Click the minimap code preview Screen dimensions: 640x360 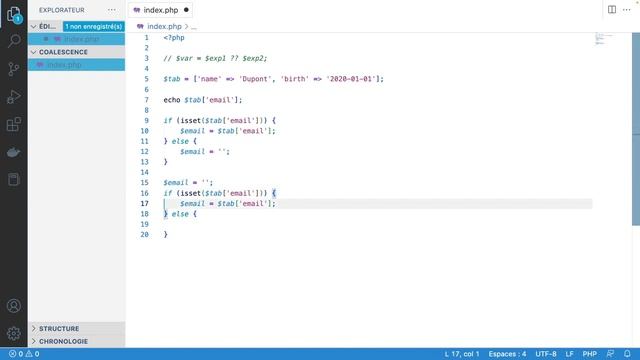click(x=604, y=39)
